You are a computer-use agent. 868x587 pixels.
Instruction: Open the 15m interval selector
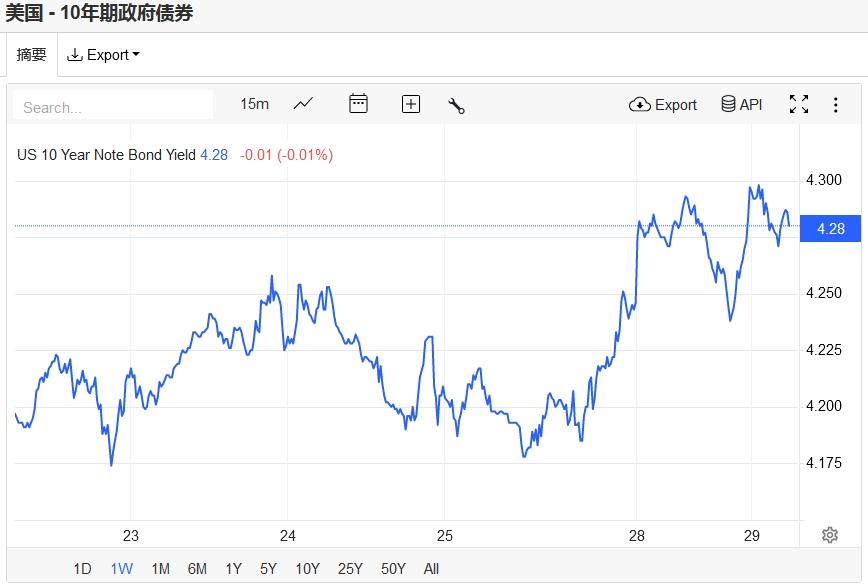click(254, 104)
